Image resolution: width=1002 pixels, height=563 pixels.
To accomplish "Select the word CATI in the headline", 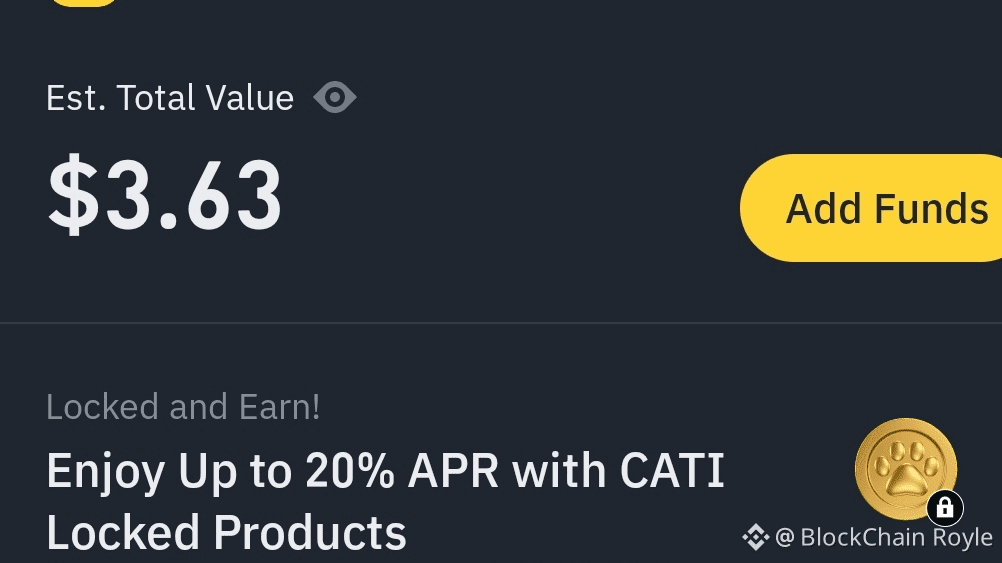I will tap(672, 471).
